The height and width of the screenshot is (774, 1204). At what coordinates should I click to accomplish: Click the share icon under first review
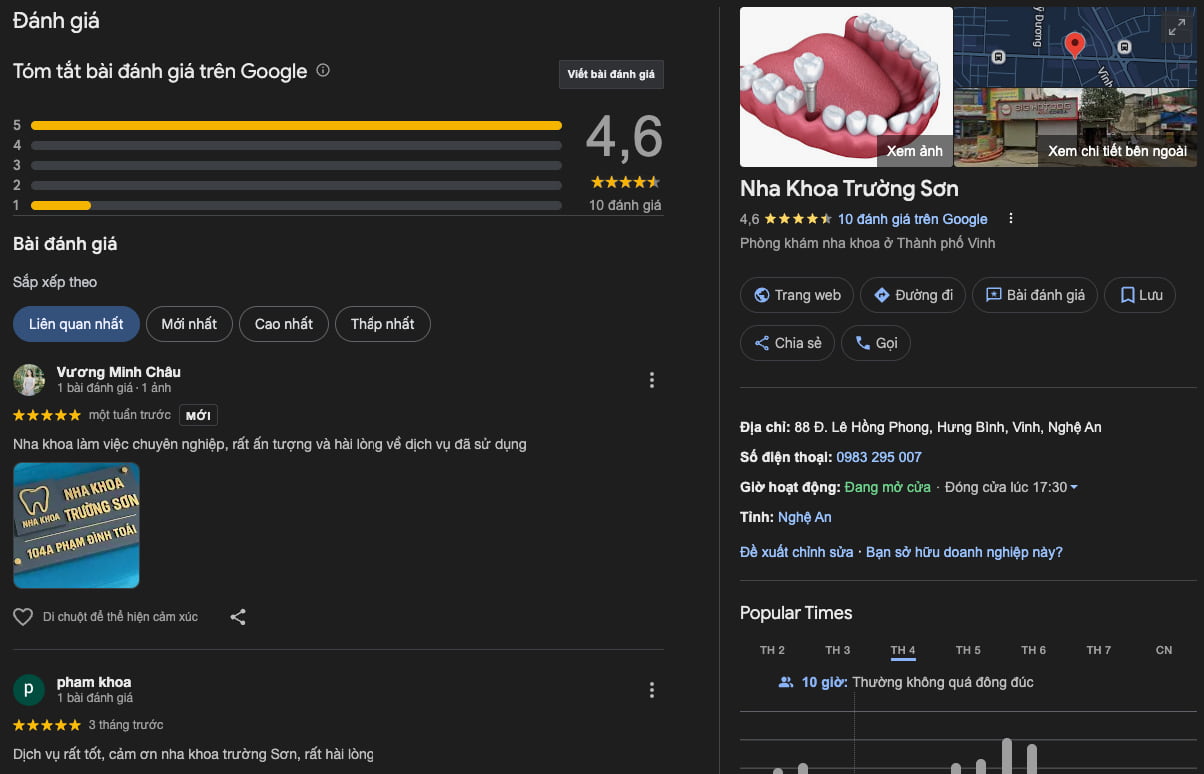pyautogui.click(x=238, y=617)
